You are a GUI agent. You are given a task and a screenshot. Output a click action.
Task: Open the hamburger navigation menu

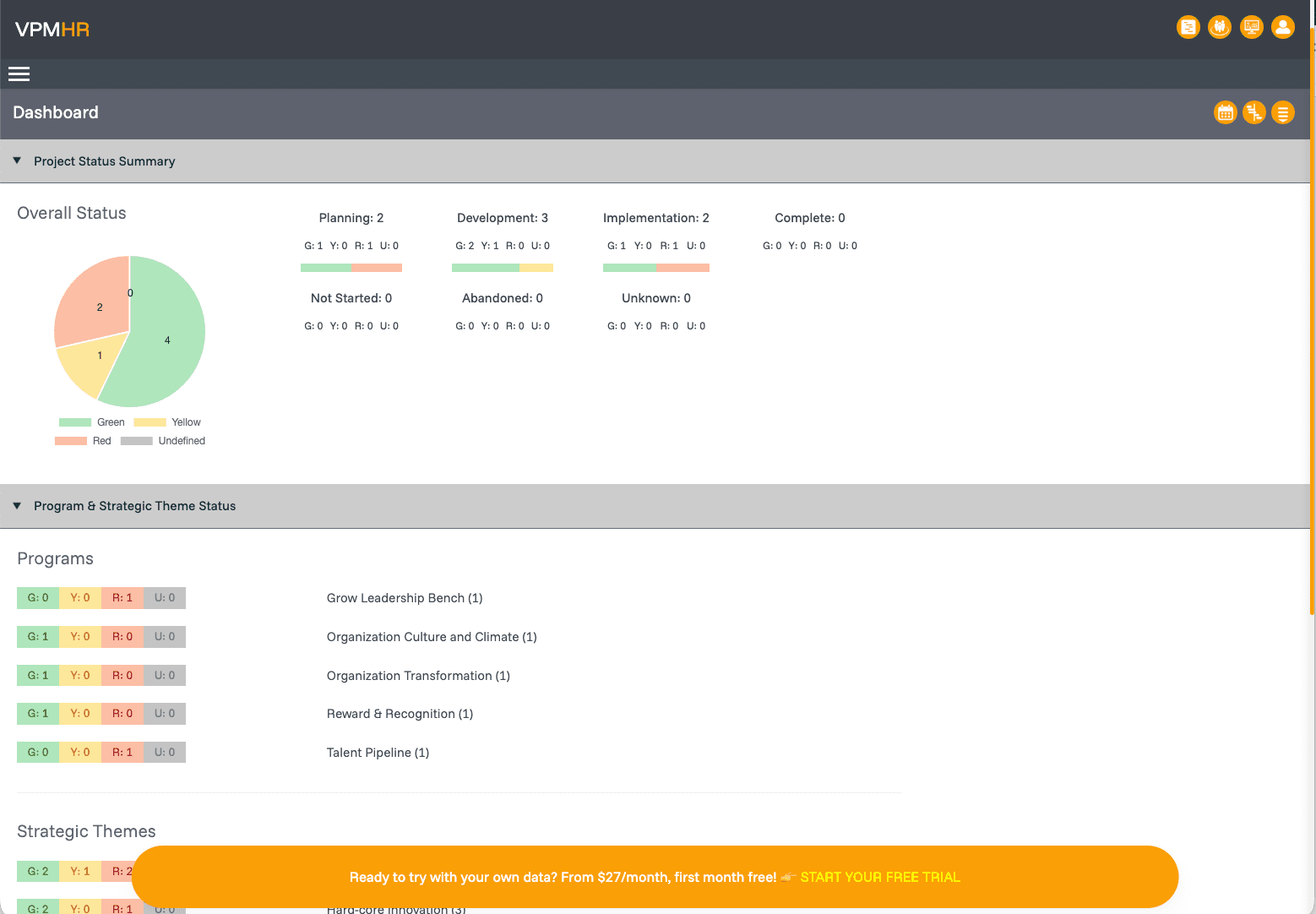pyautogui.click(x=19, y=74)
